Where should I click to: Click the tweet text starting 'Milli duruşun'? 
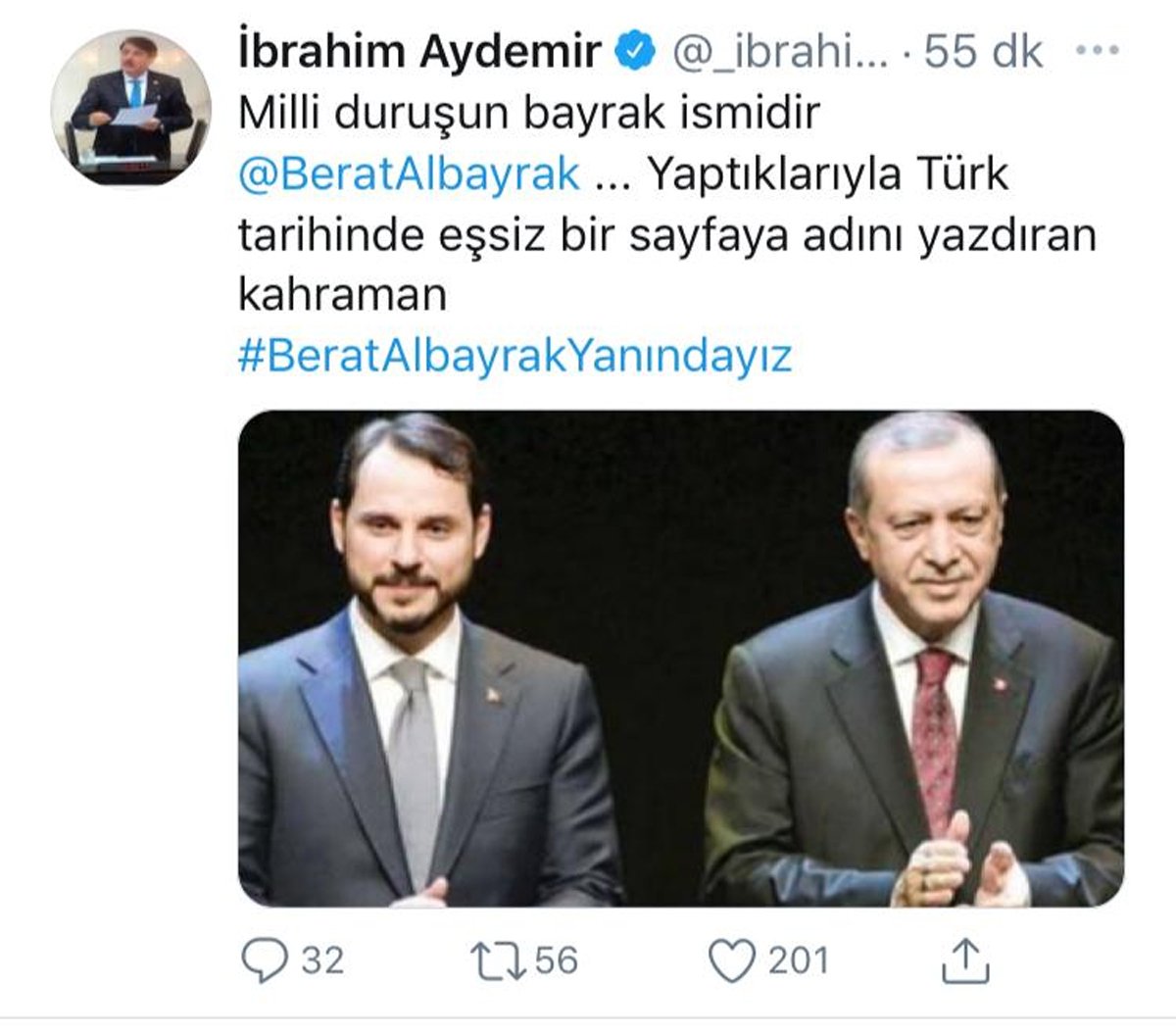pos(666,205)
